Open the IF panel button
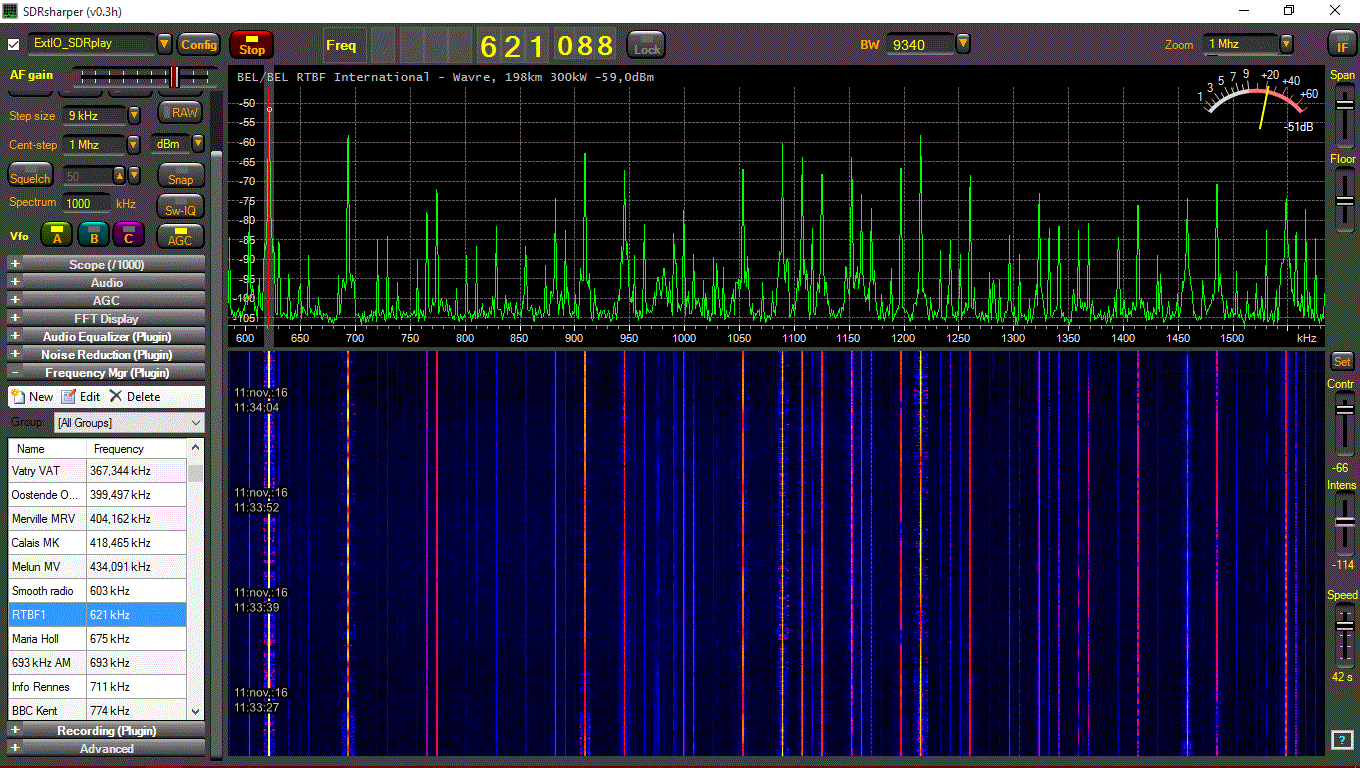 click(1342, 45)
